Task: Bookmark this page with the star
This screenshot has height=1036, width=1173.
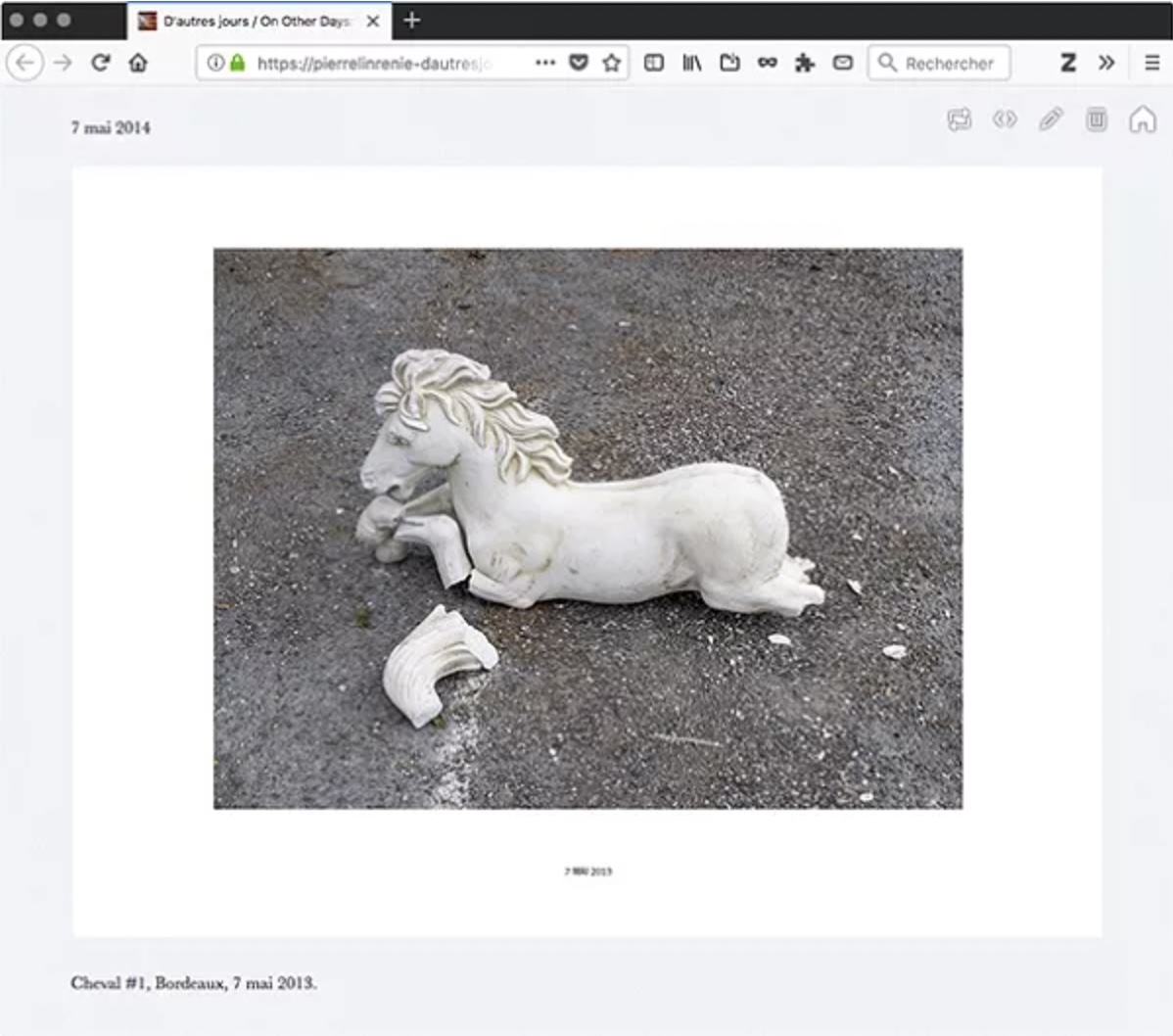Action: pyautogui.click(x=612, y=63)
